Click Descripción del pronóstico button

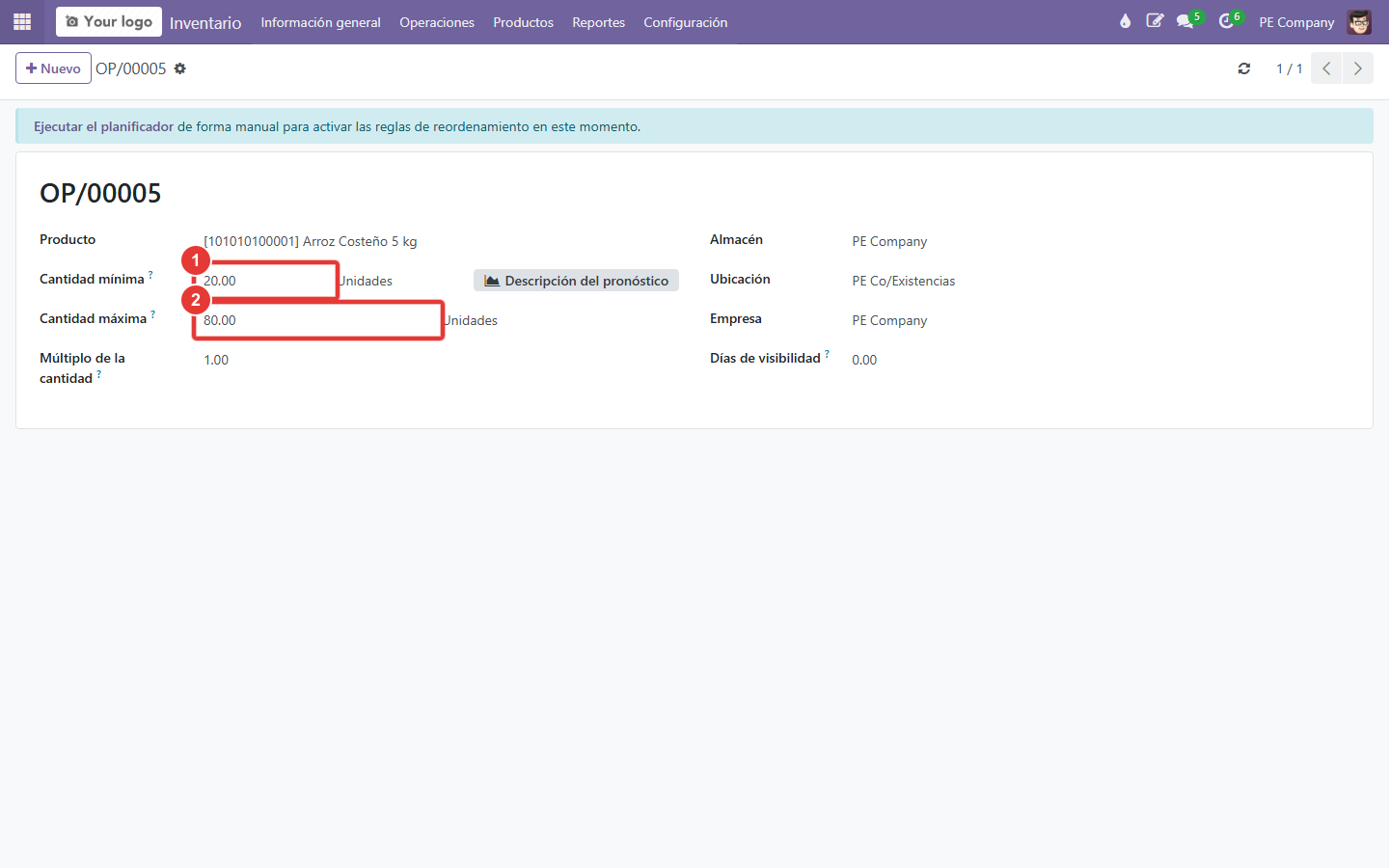click(577, 281)
